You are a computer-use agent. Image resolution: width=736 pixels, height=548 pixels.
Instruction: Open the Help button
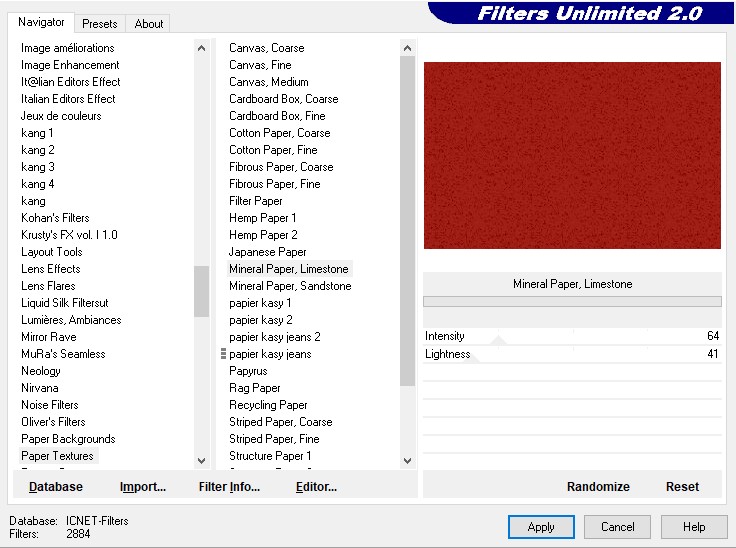(694, 527)
